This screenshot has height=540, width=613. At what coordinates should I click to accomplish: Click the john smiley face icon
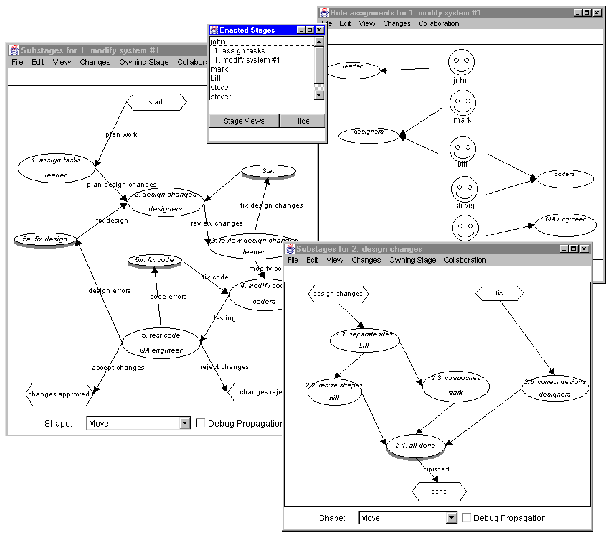[x=459, y=62]
